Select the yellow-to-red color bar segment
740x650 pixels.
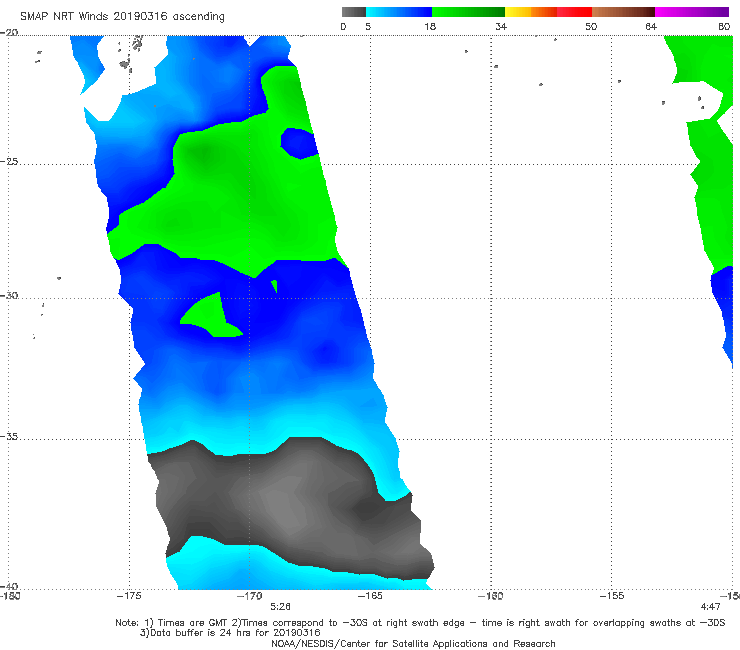[x=548, y=12]
